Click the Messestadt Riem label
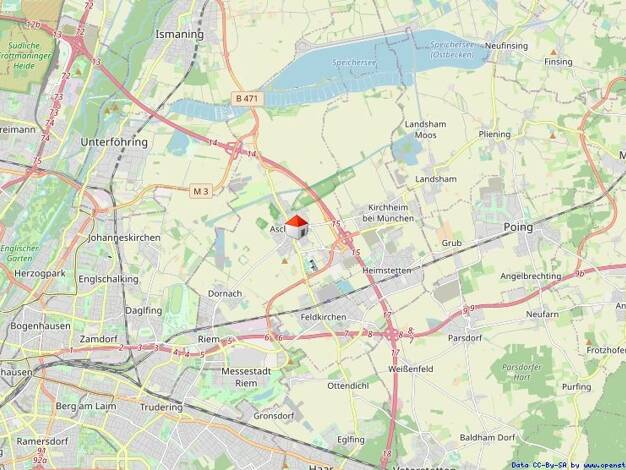Screen dimensions: 626x470 (246, 377)
